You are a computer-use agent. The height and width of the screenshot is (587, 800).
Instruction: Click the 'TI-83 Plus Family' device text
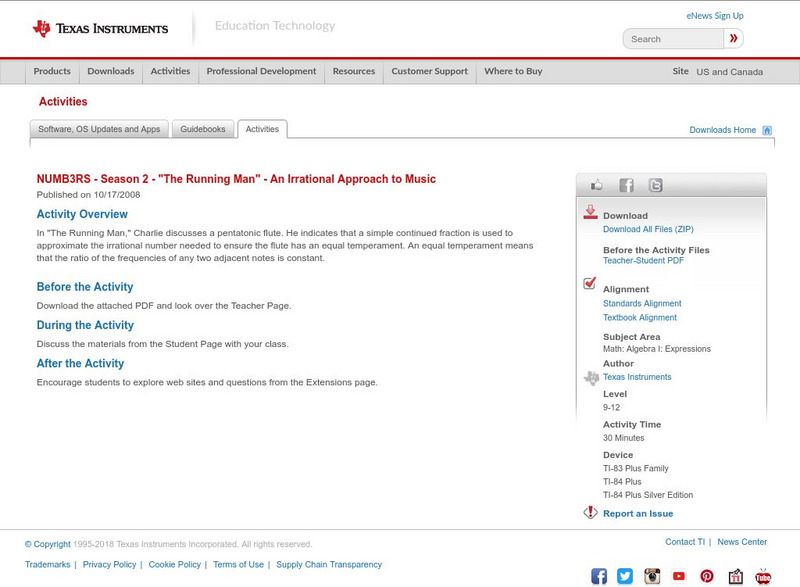point(636,468)
